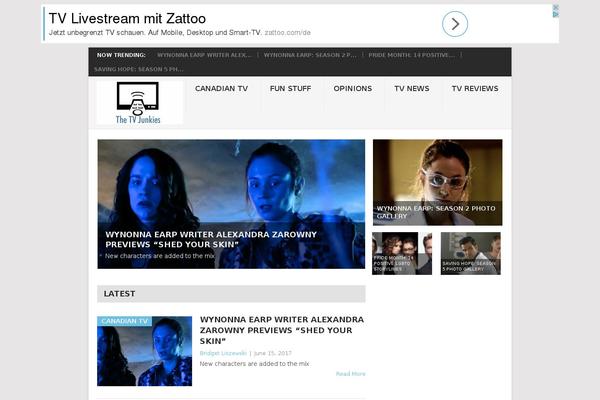This screenshot has width=600, height=400.
Task: Open the latest article title Wynonna Earp Writer
Action: coord(282,330)
